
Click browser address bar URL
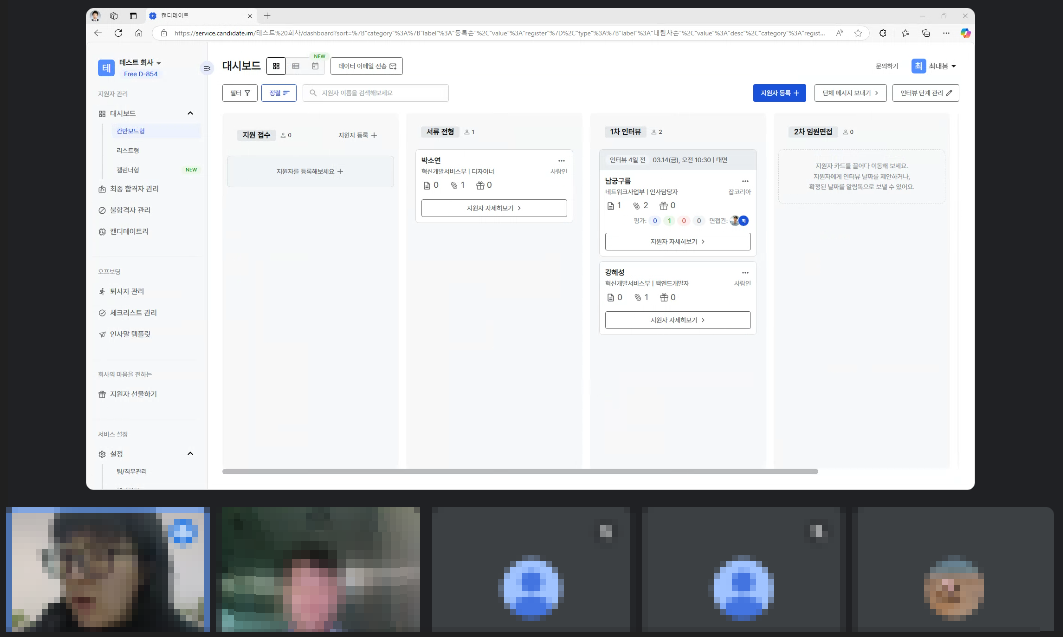click(x=498, y=33)
